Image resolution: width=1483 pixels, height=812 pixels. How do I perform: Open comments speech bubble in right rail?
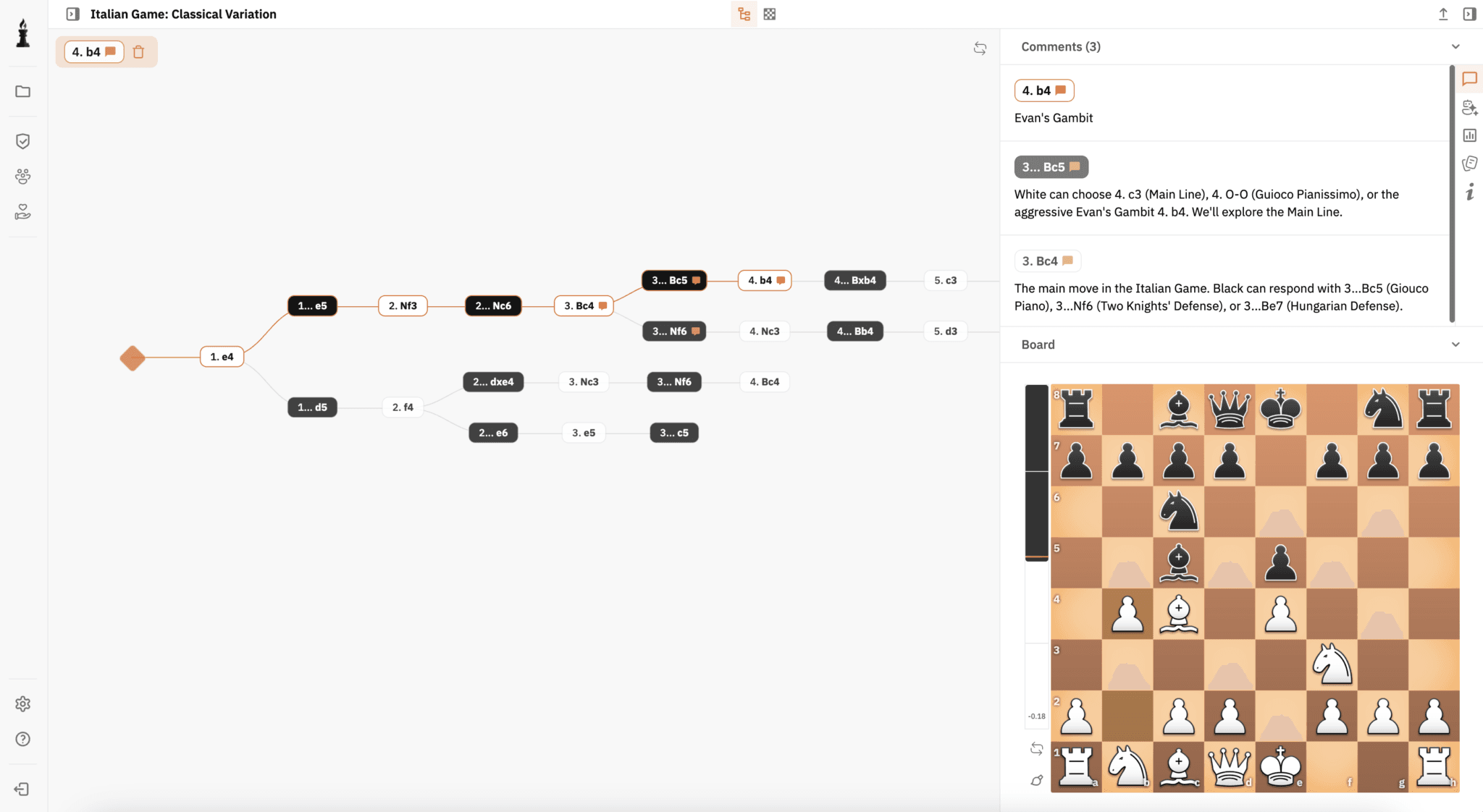click(x=1469, y=79)
